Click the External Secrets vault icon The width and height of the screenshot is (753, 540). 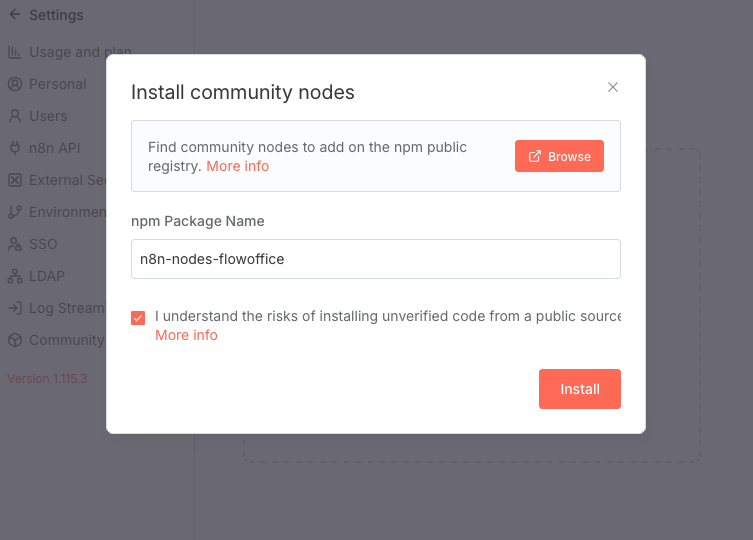15,180
